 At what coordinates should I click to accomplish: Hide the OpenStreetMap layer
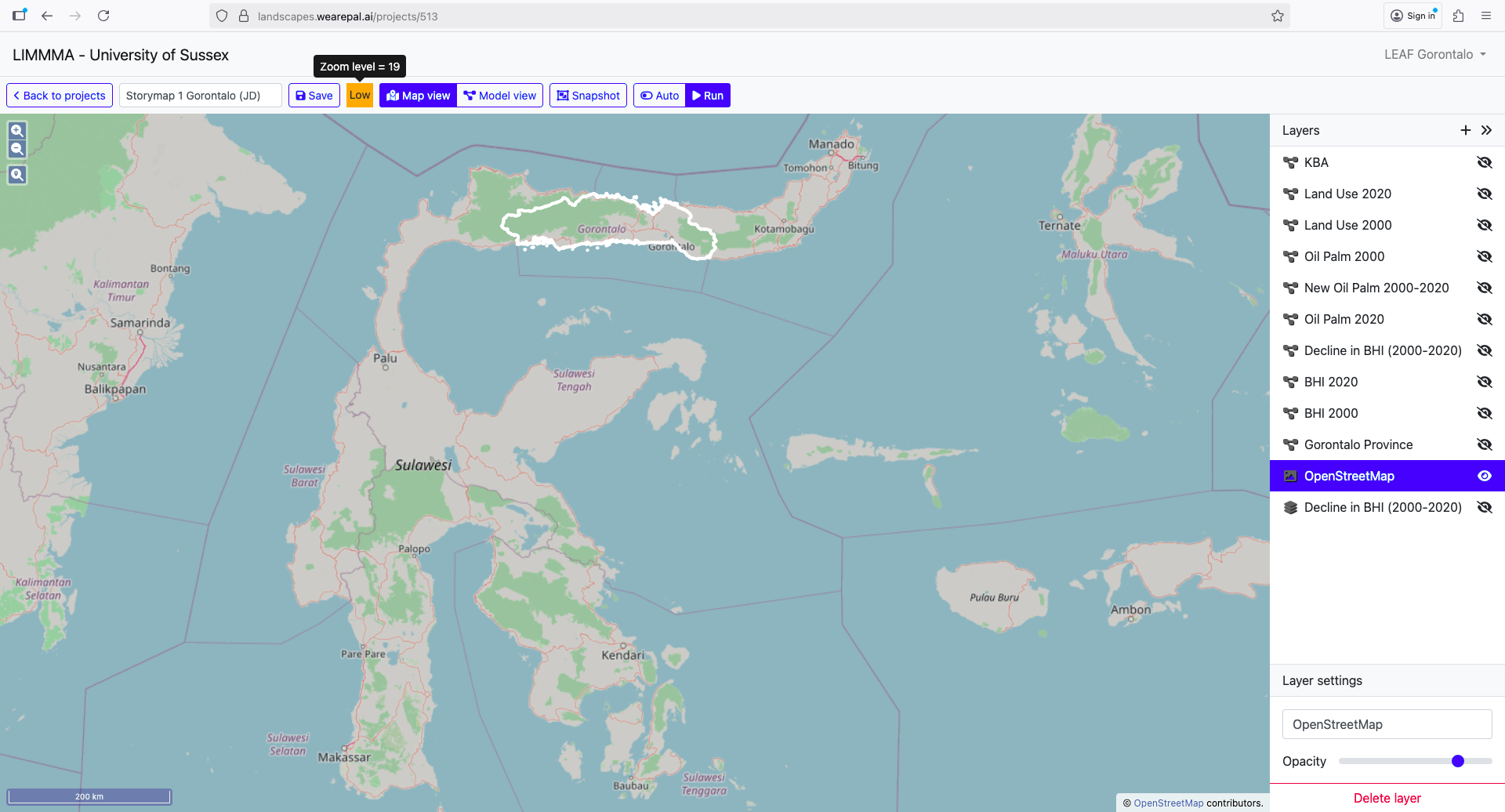1484,476
